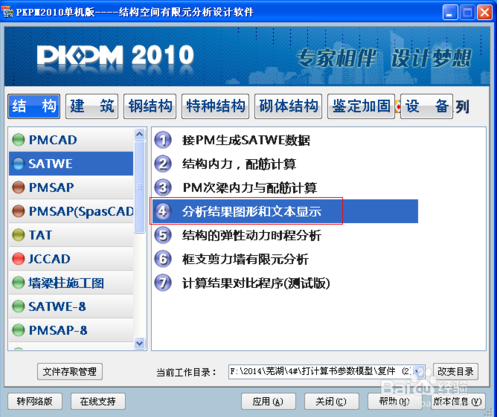The height and width of the screenshot is (417, 499).
Task: Click number 3 icon for PM次梁内力与配筋计算
Action: (163, 188)
